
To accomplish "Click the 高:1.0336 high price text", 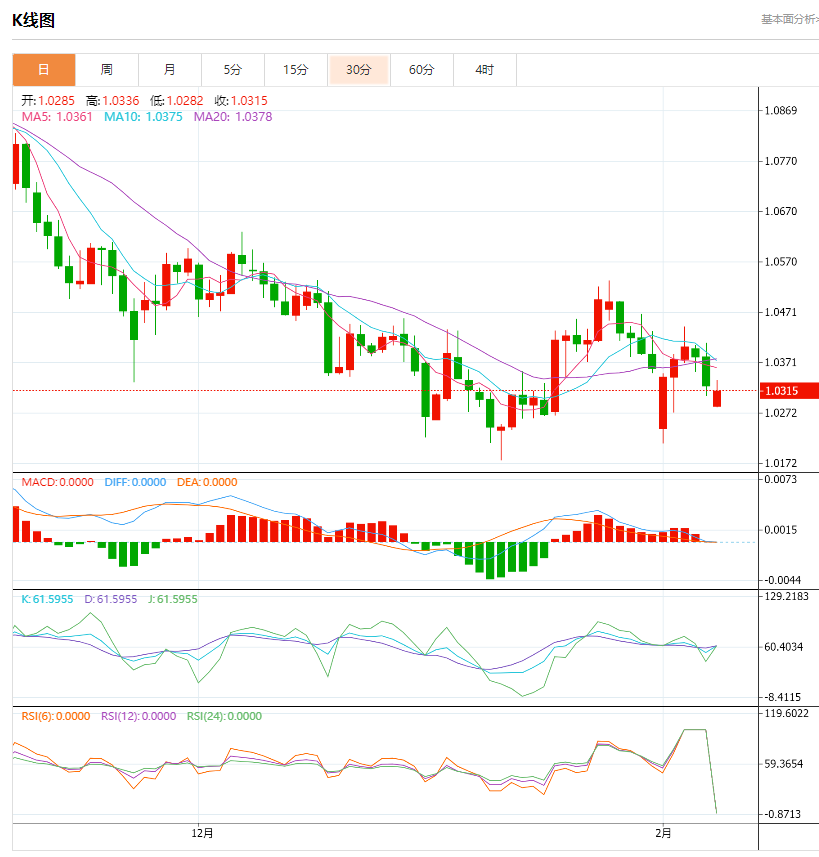I will [113, 101].
